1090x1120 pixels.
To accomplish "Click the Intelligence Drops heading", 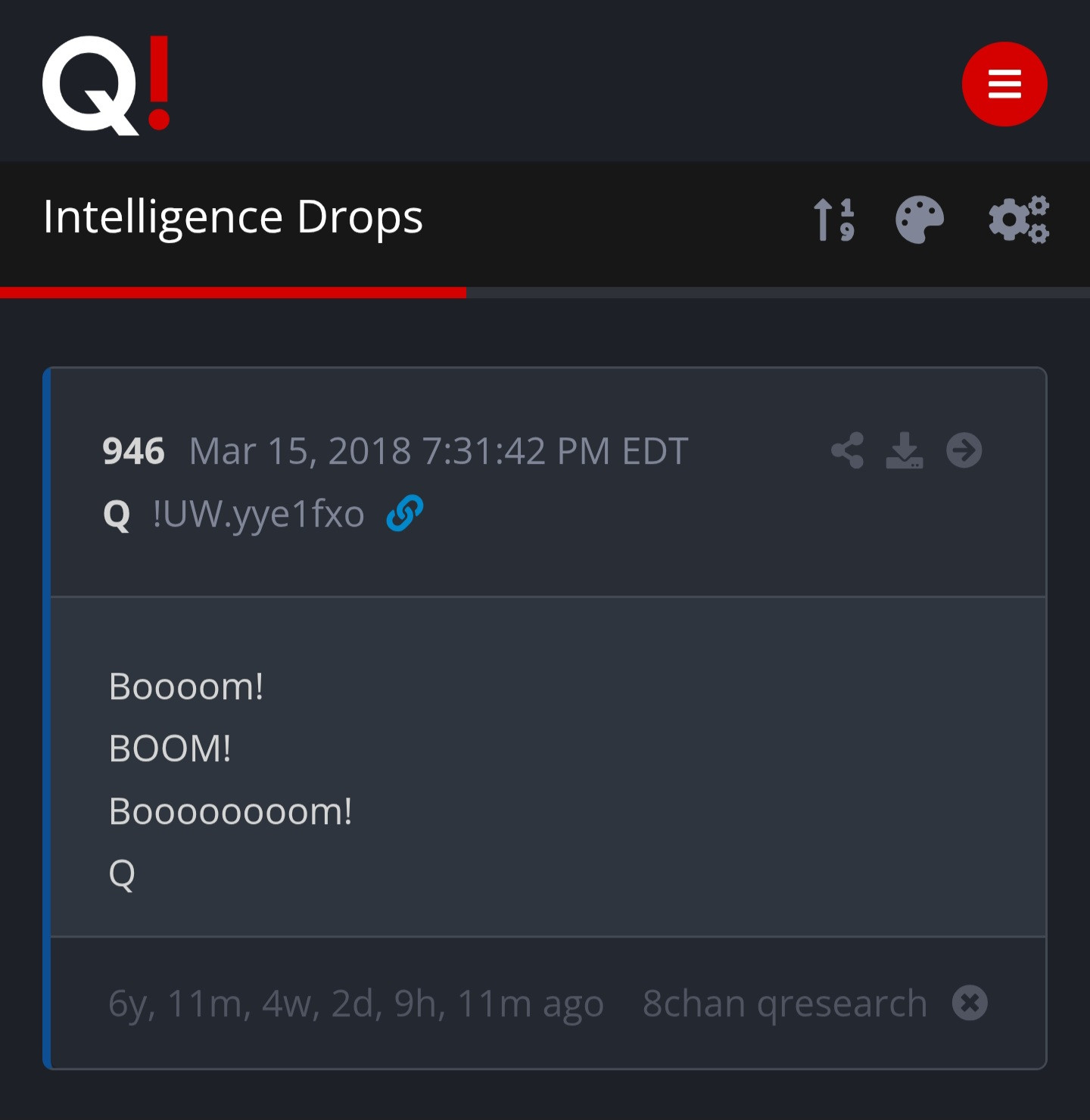I will pyautogui.click(x=232, y=217).
